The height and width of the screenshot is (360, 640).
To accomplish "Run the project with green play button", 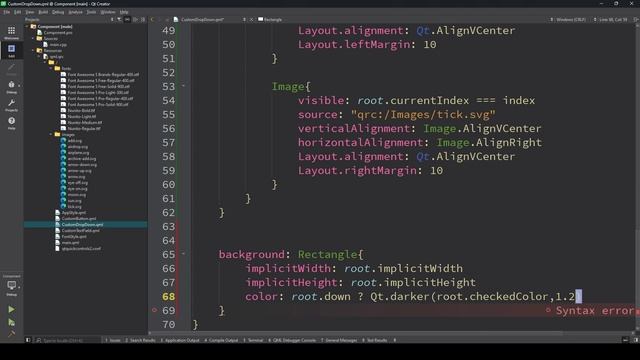I will [x=11, y=309].
